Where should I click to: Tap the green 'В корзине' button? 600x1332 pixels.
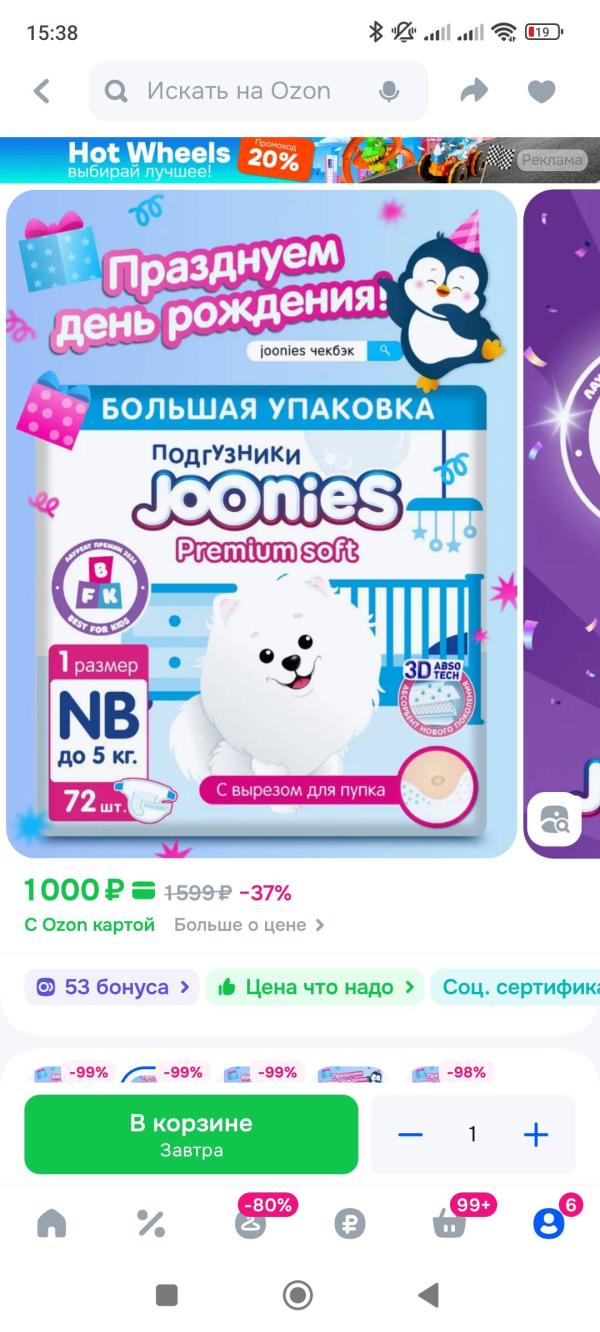point(191,1134)
